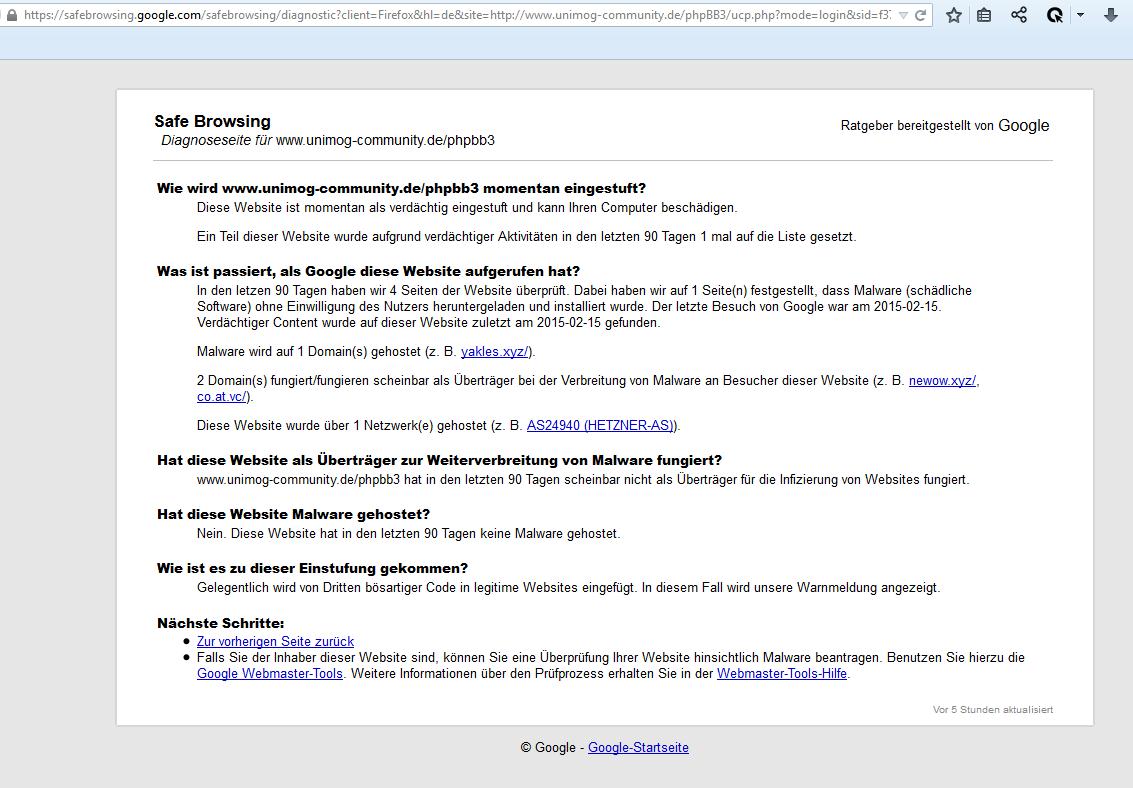This screenshot has width=1133, height=788.
Task: Go to Google-Startseite footer link
Action: point(638,748)
